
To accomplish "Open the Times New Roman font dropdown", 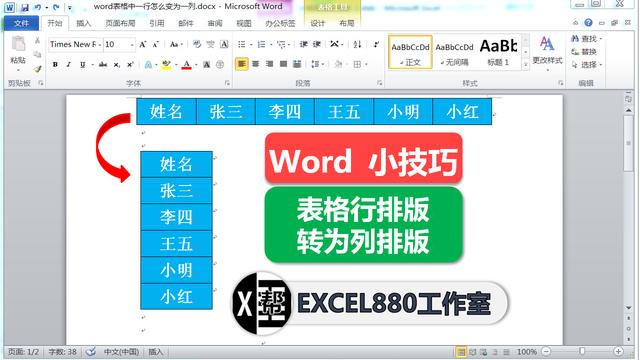I will (100, 44).
